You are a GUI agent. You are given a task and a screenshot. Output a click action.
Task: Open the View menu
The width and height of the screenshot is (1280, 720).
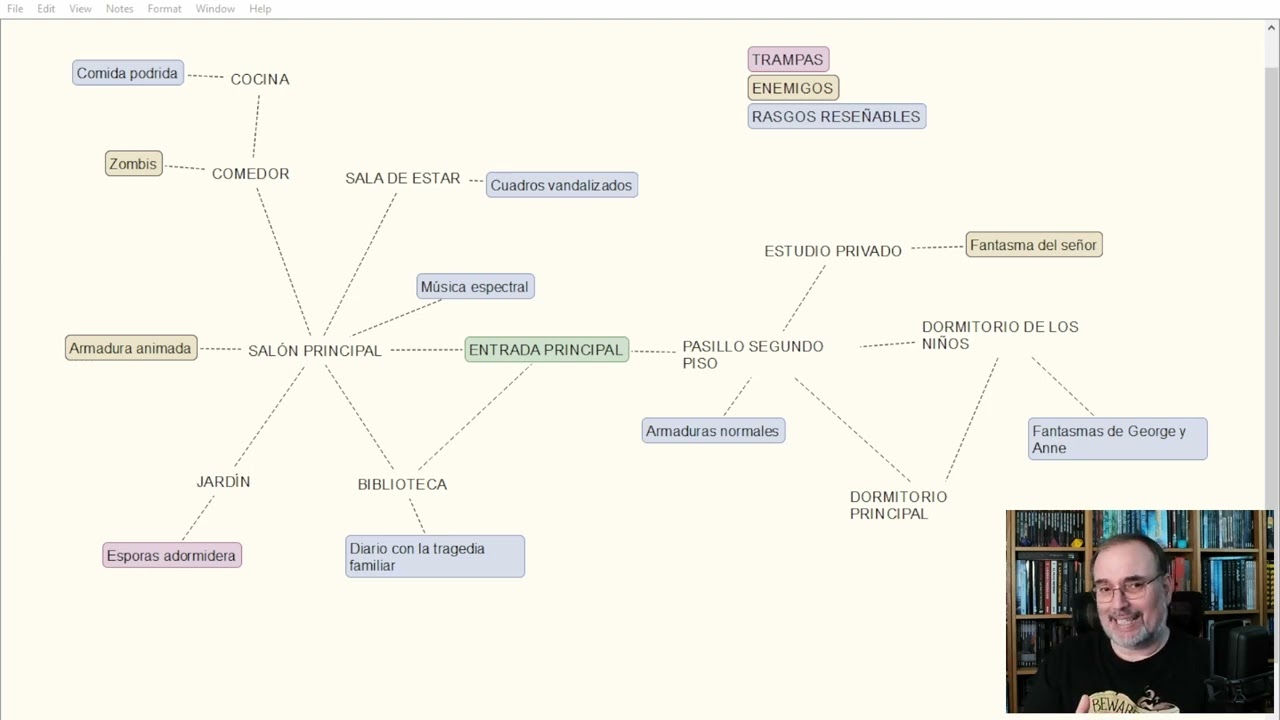80,9
